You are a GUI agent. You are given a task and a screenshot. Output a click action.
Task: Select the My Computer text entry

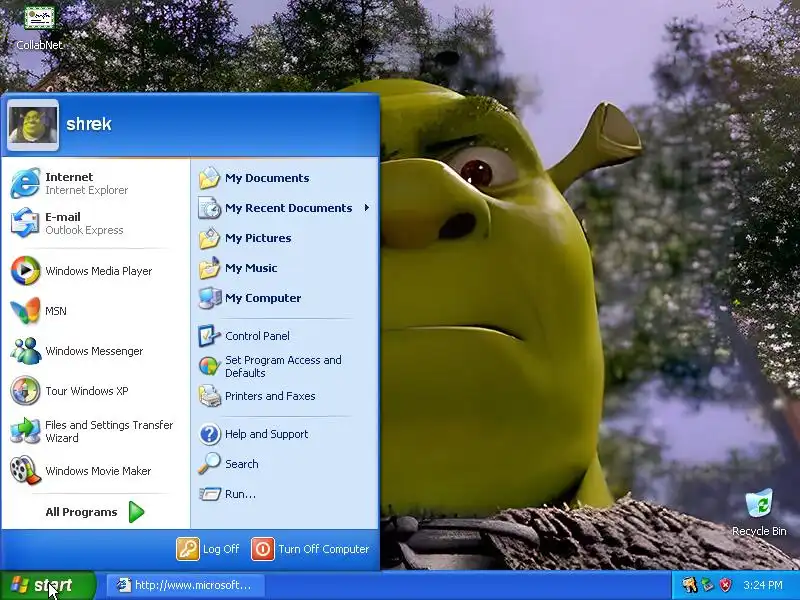[x=263, y=298]
